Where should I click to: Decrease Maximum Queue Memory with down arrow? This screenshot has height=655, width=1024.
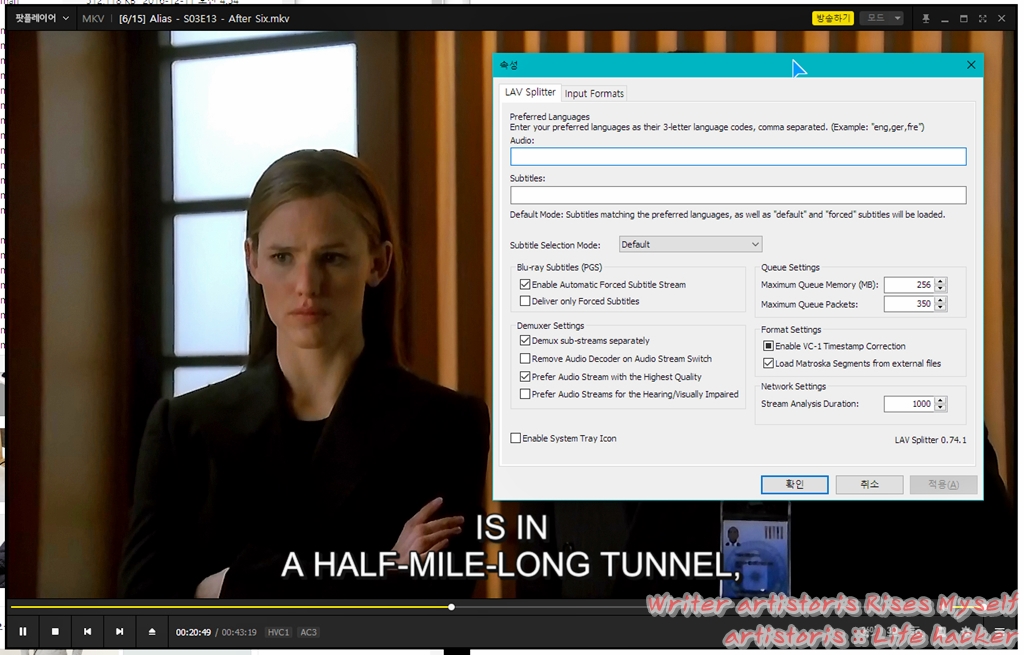(x=940, y=289)
